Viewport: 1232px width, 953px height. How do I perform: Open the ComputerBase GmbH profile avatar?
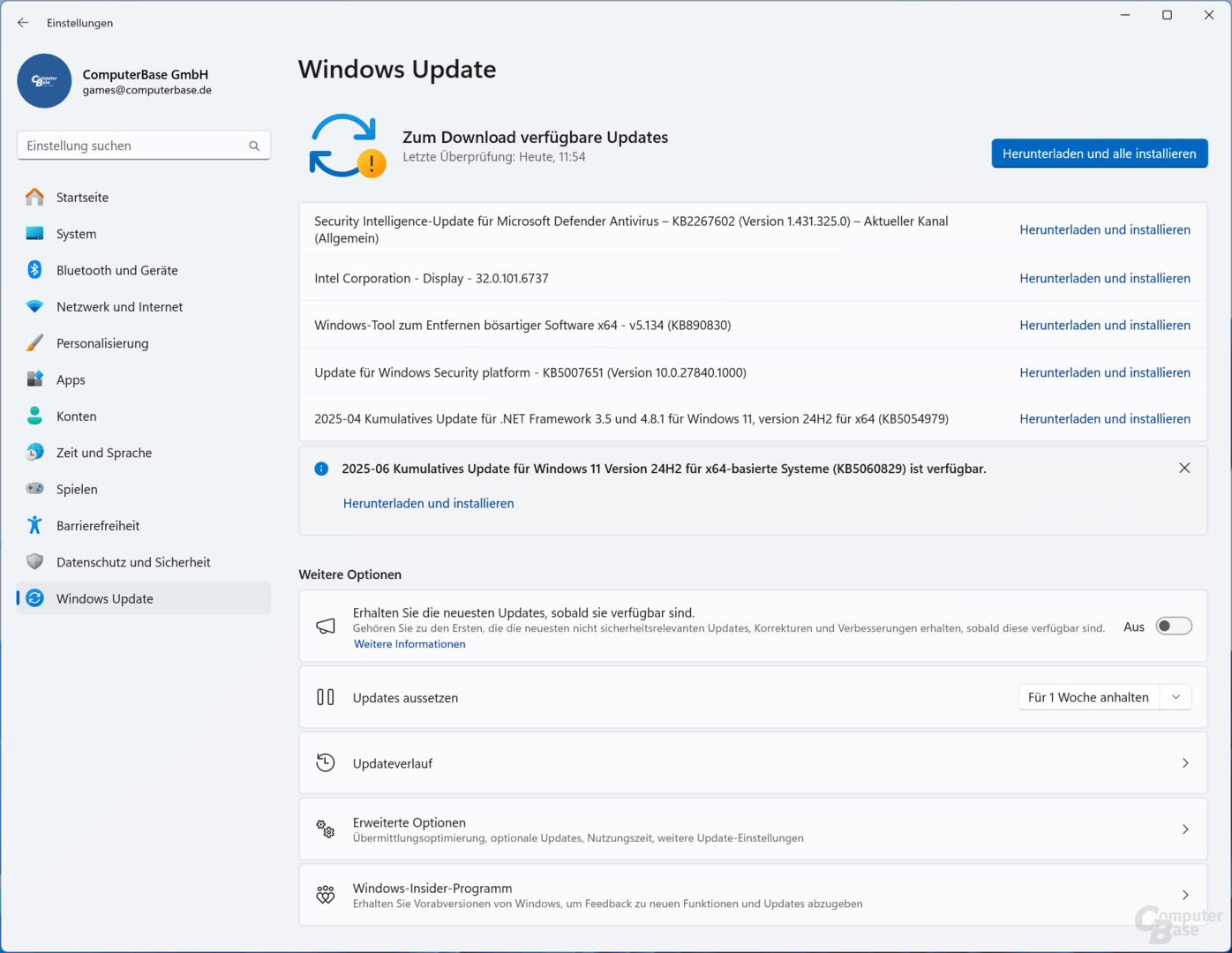[x=44, y=81]
